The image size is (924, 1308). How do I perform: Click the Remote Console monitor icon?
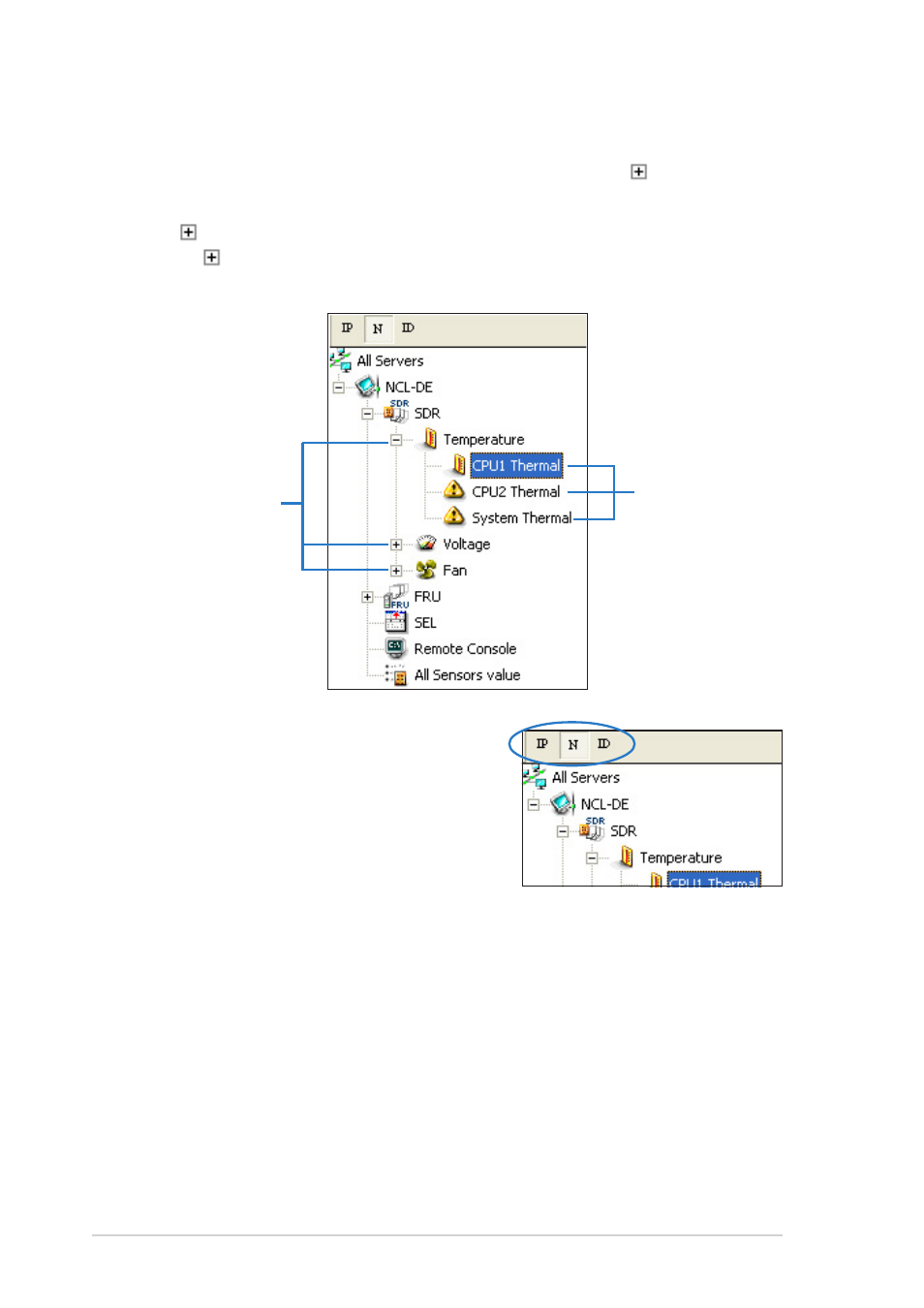396,648
